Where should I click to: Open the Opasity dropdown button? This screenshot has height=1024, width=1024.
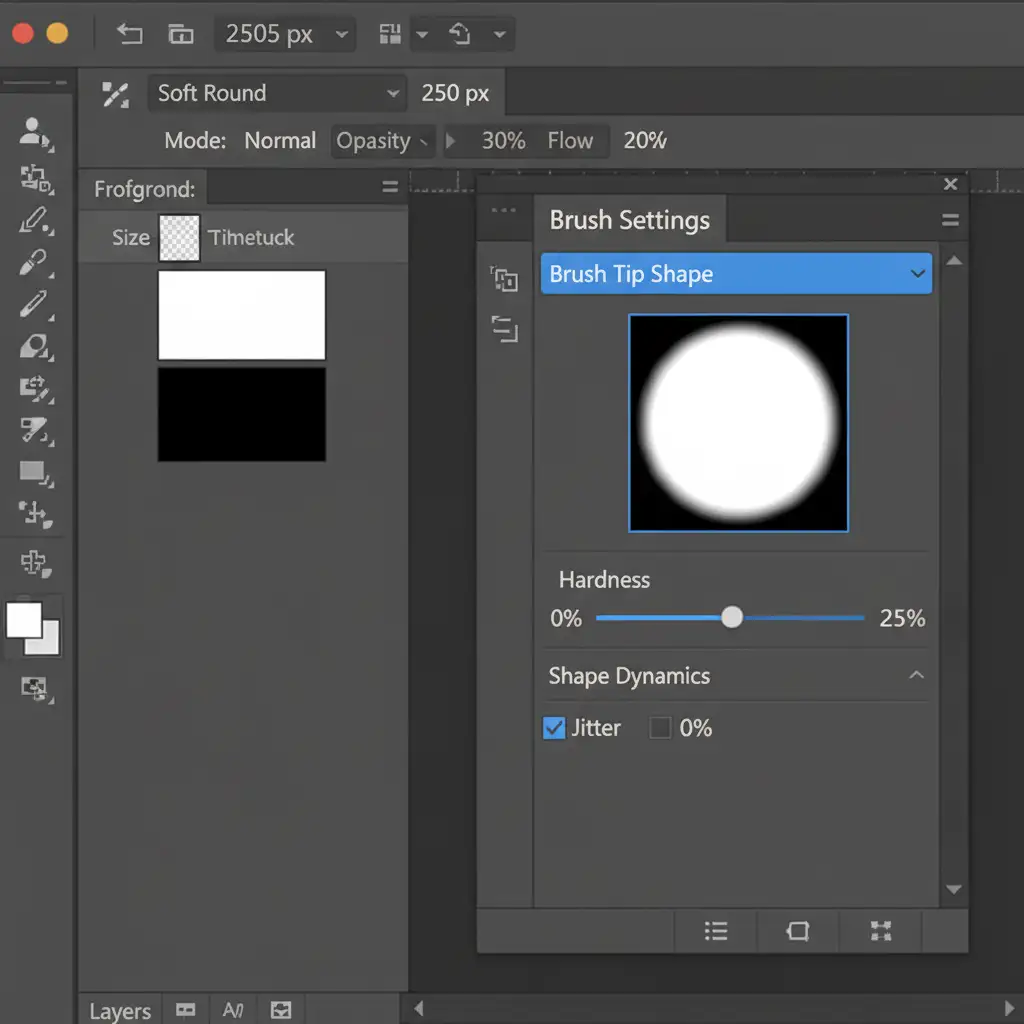(x=382, y=141)
